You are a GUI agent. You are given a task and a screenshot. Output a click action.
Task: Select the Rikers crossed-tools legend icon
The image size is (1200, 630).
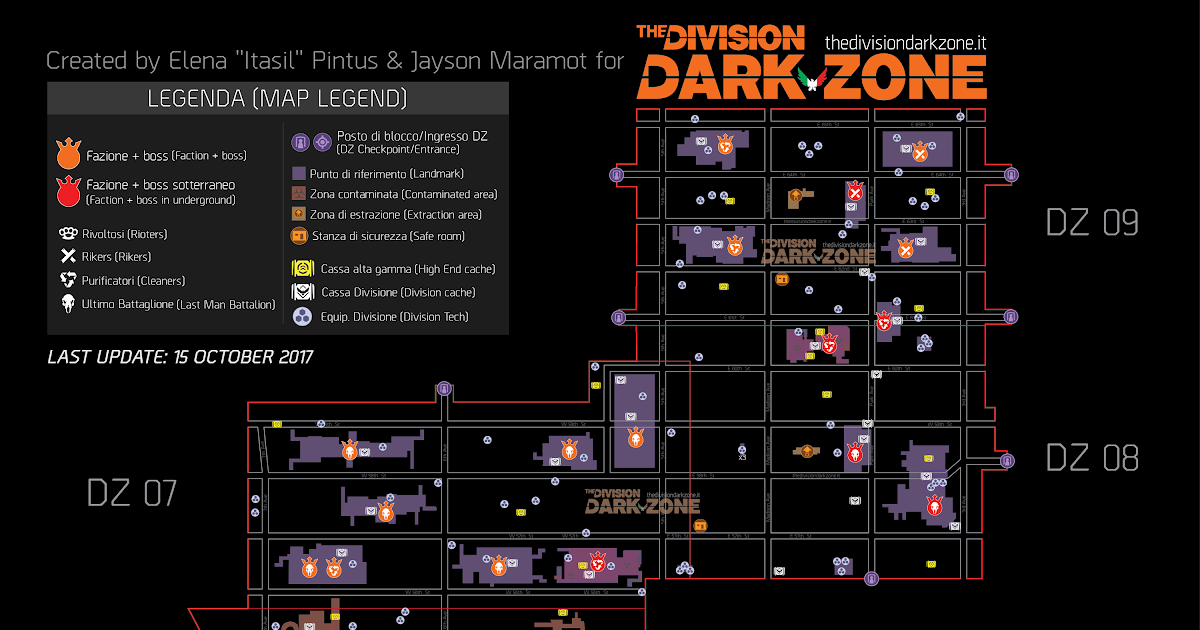(68, 257)
